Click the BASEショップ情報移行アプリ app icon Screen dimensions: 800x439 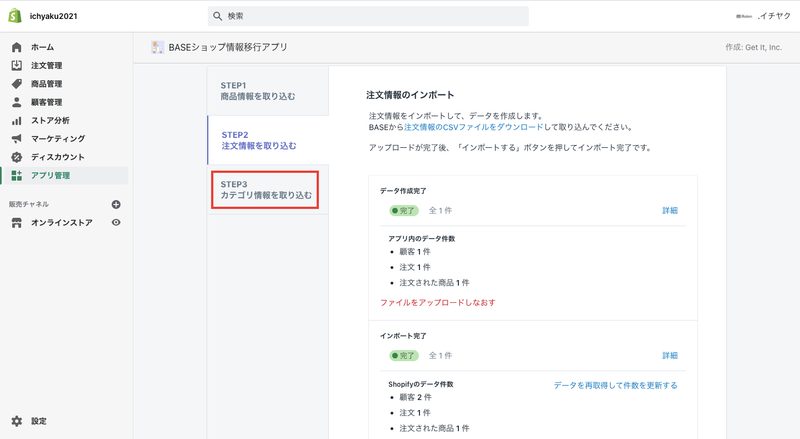(158, 47)
